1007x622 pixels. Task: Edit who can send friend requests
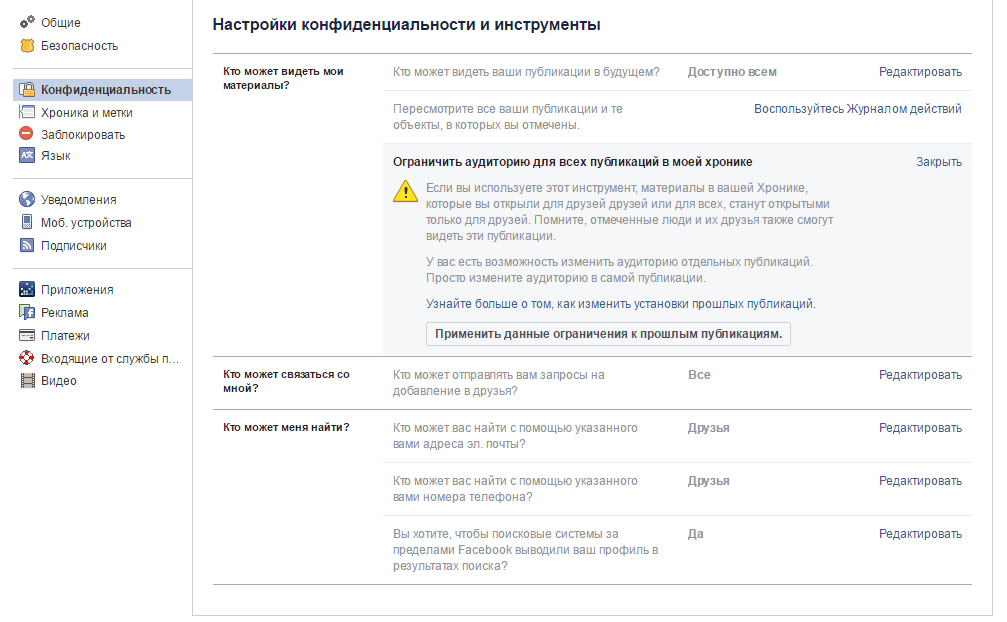[920, 375]
